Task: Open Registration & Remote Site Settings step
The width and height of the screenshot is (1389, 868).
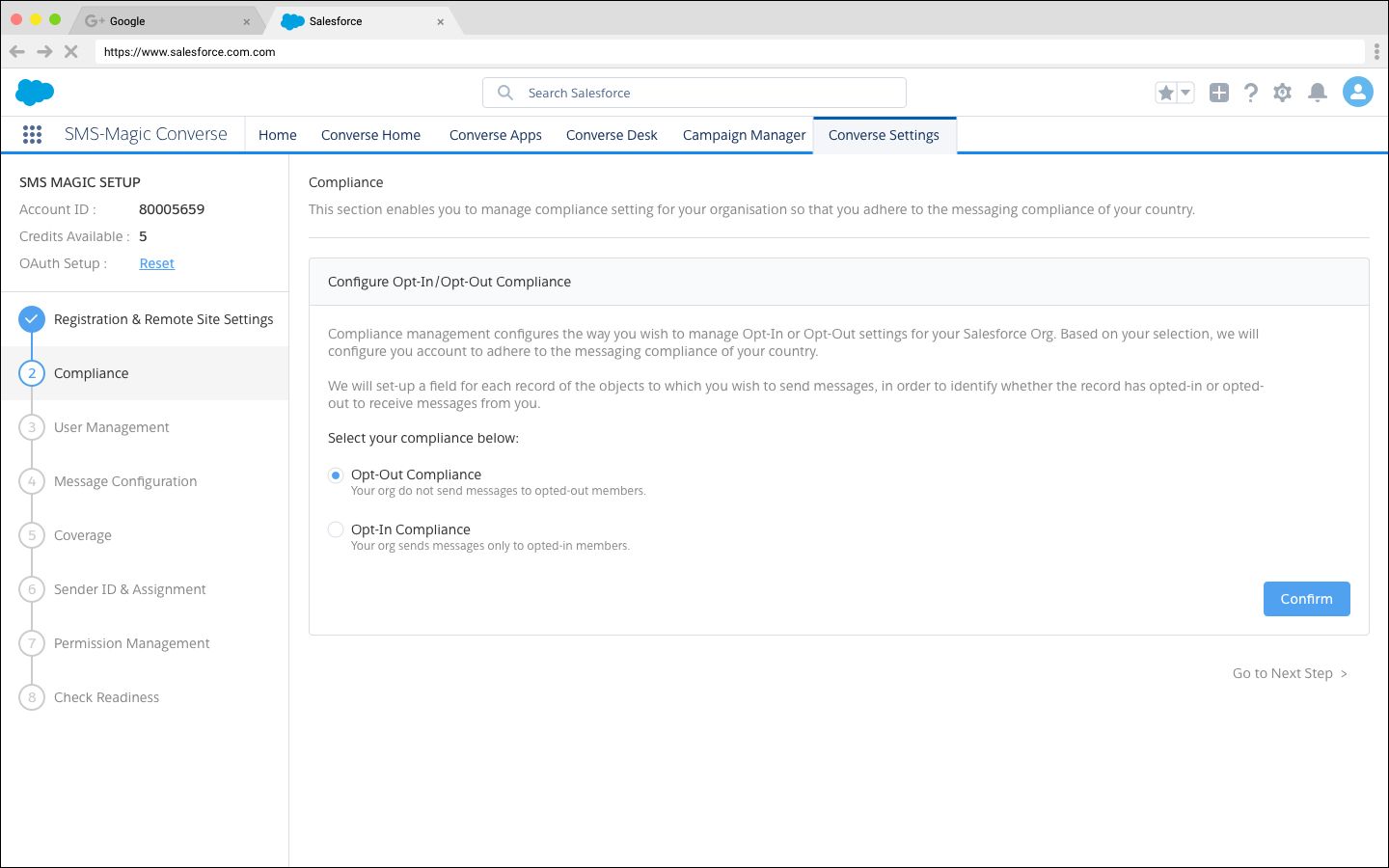Action: (x=164, y=319)
